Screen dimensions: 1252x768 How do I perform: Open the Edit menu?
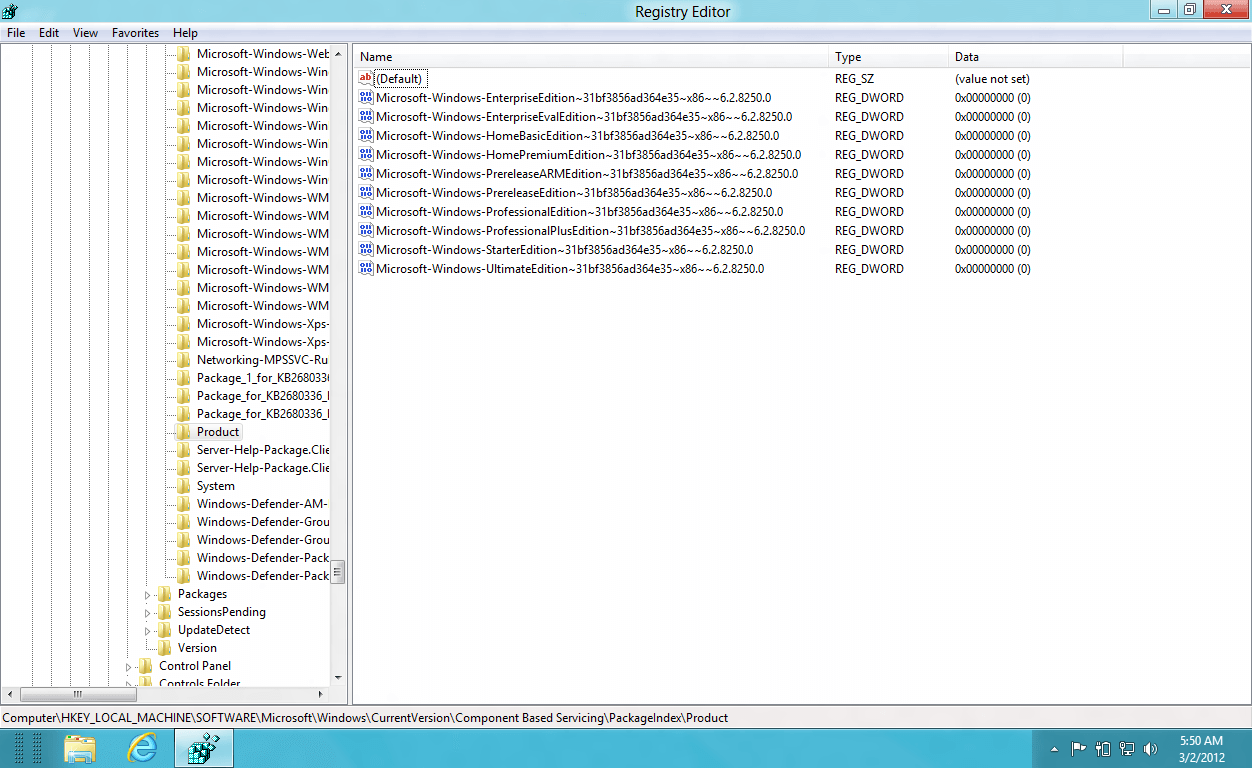(x=49, y=33)
